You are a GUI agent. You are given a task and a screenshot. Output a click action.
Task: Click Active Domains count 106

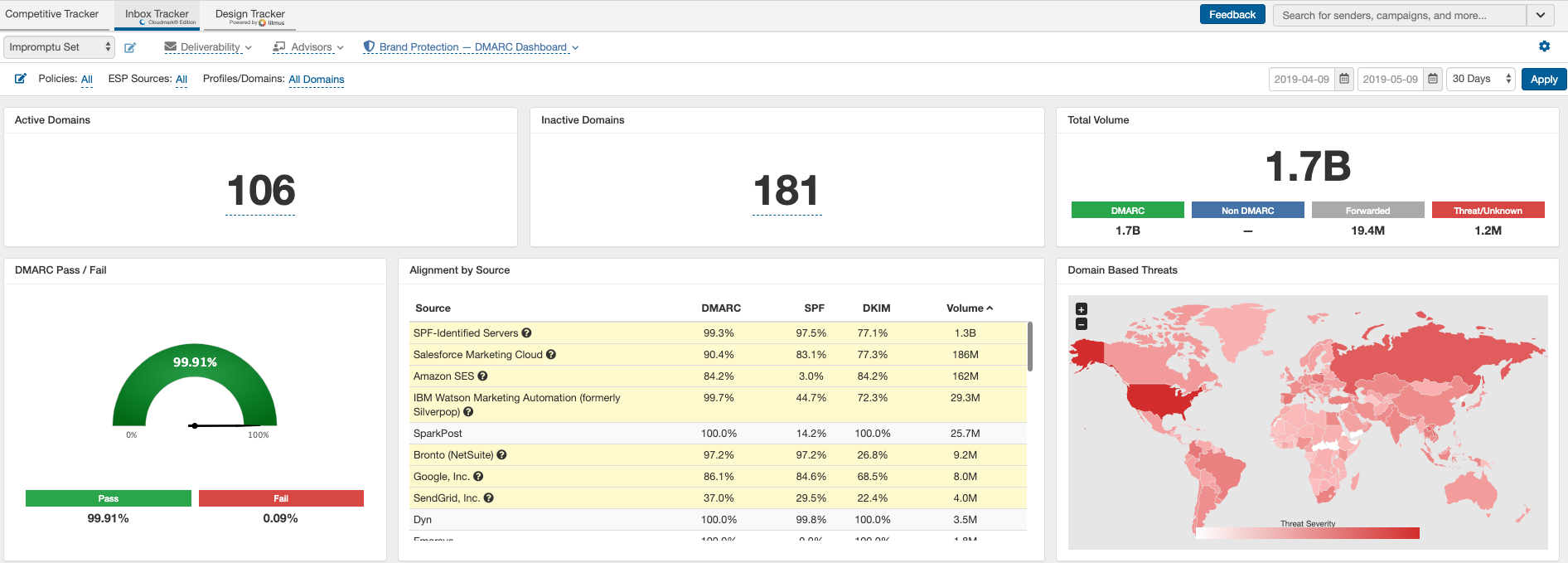260,191
